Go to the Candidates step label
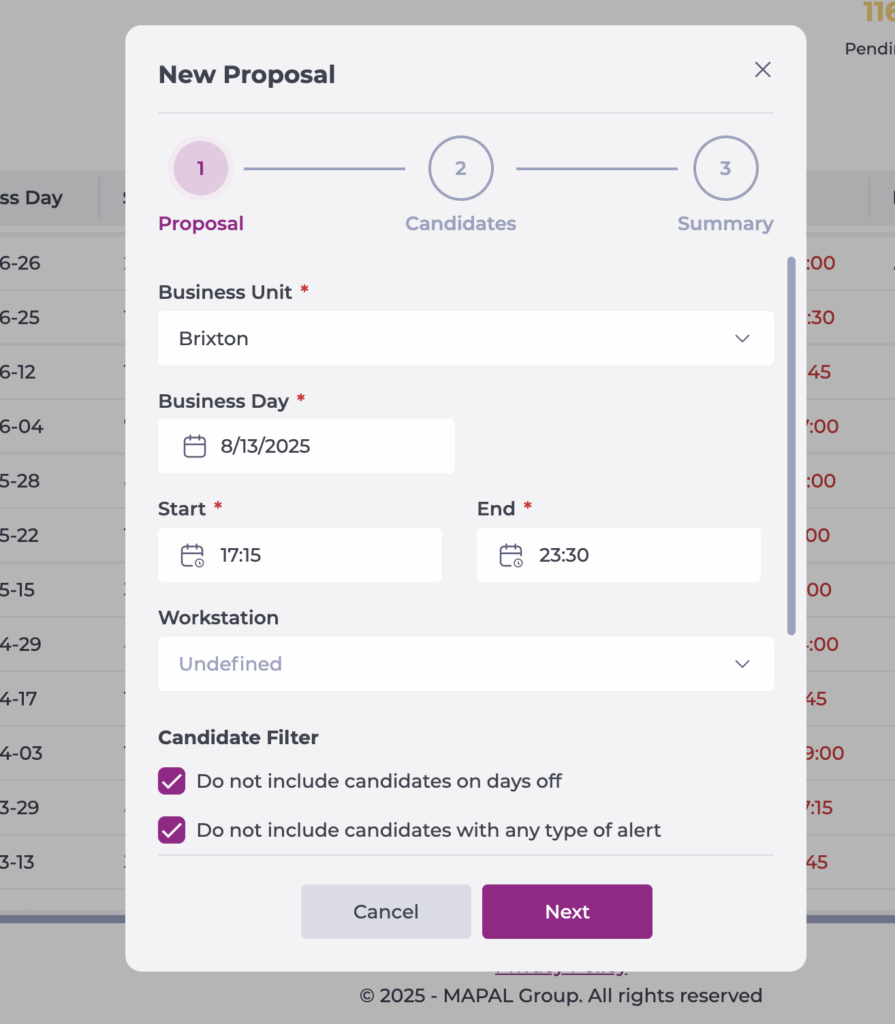 (460, 224)
